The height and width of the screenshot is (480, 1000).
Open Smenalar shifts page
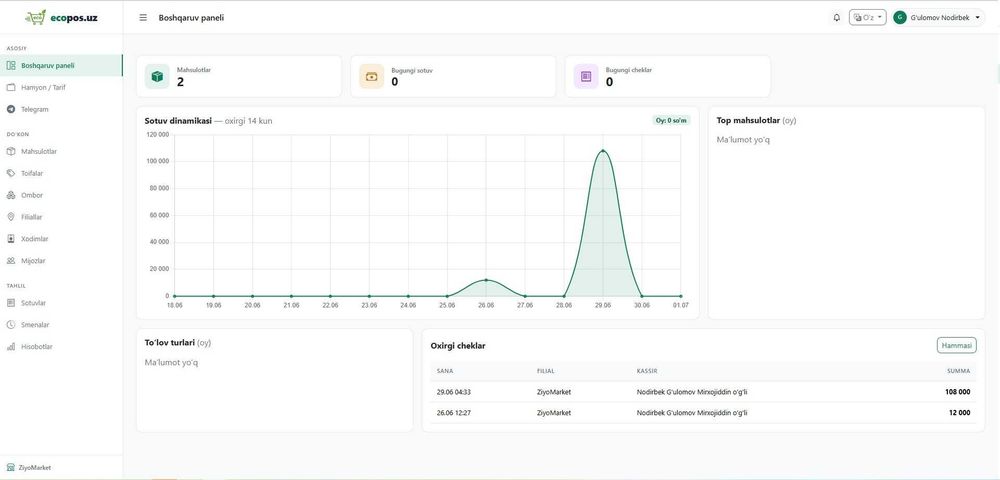pyautogui.click(x=61, y=324)
